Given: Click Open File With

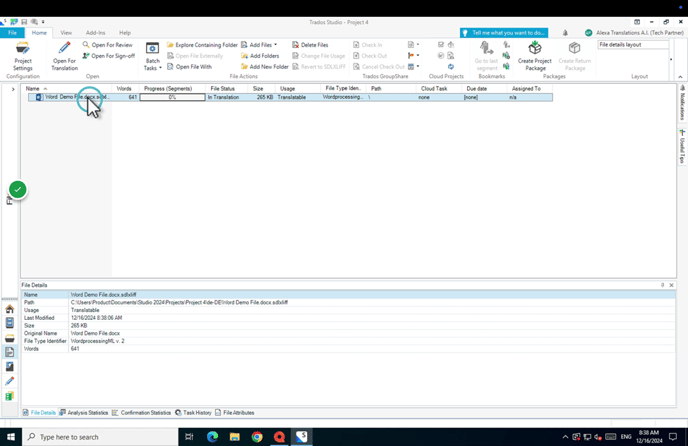Looking at the screenshot, I should click(x=189, y=67).
